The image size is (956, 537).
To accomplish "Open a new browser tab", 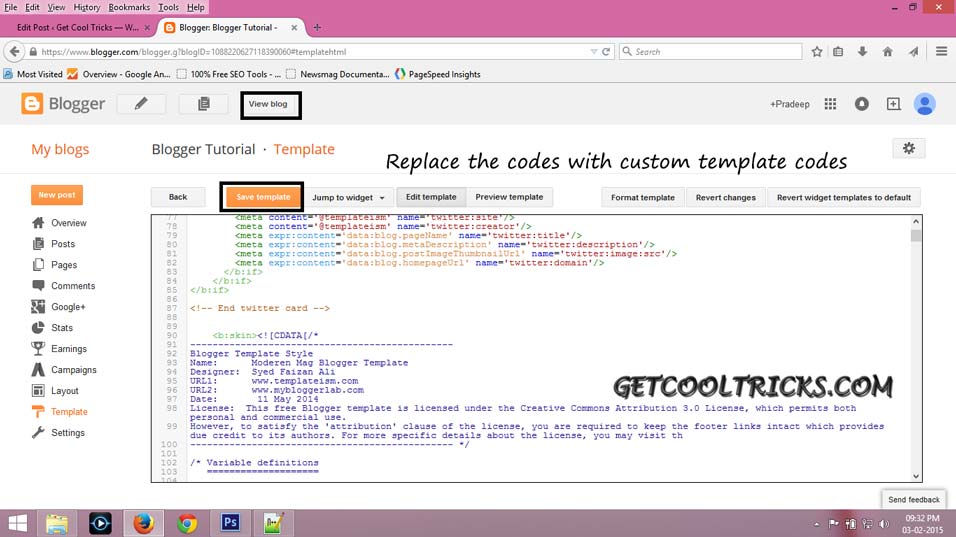I will click(317, 27).
